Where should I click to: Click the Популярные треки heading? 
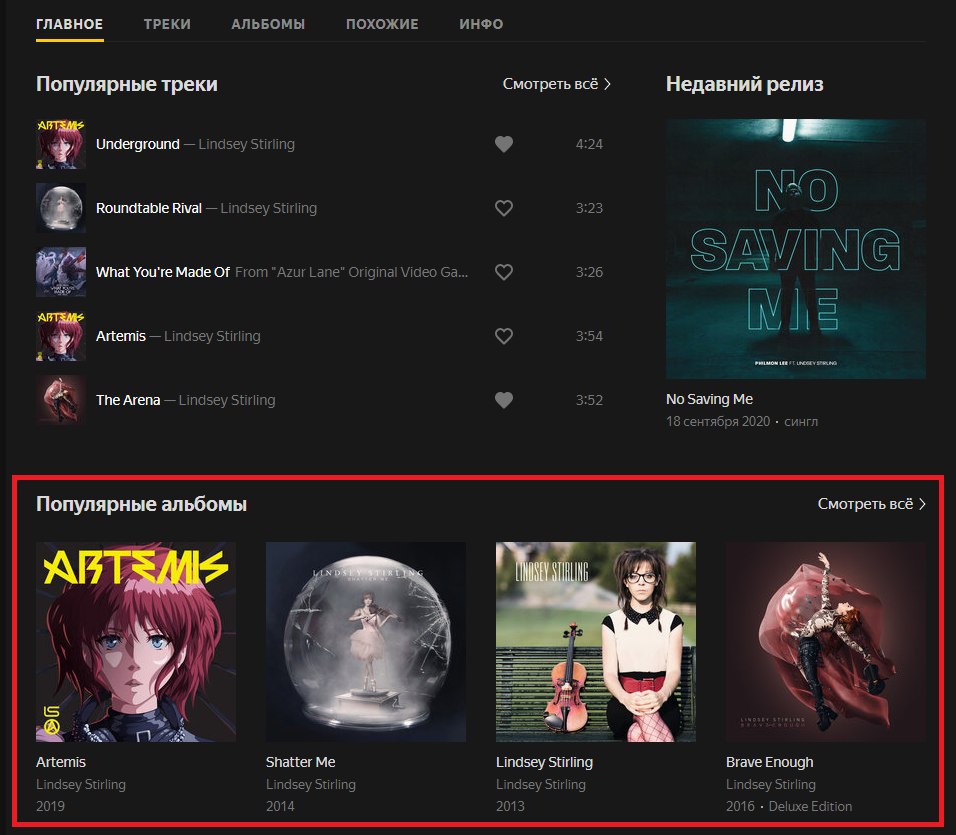click(127, 84)
